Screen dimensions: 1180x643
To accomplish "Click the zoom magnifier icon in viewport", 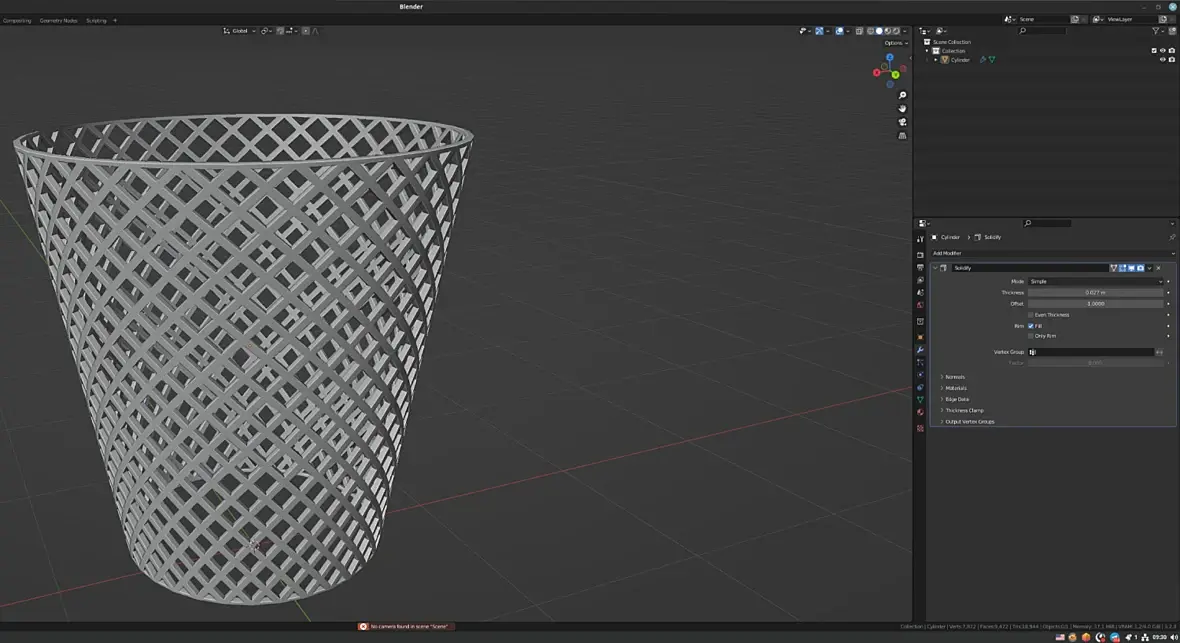I will coord(902,95).
